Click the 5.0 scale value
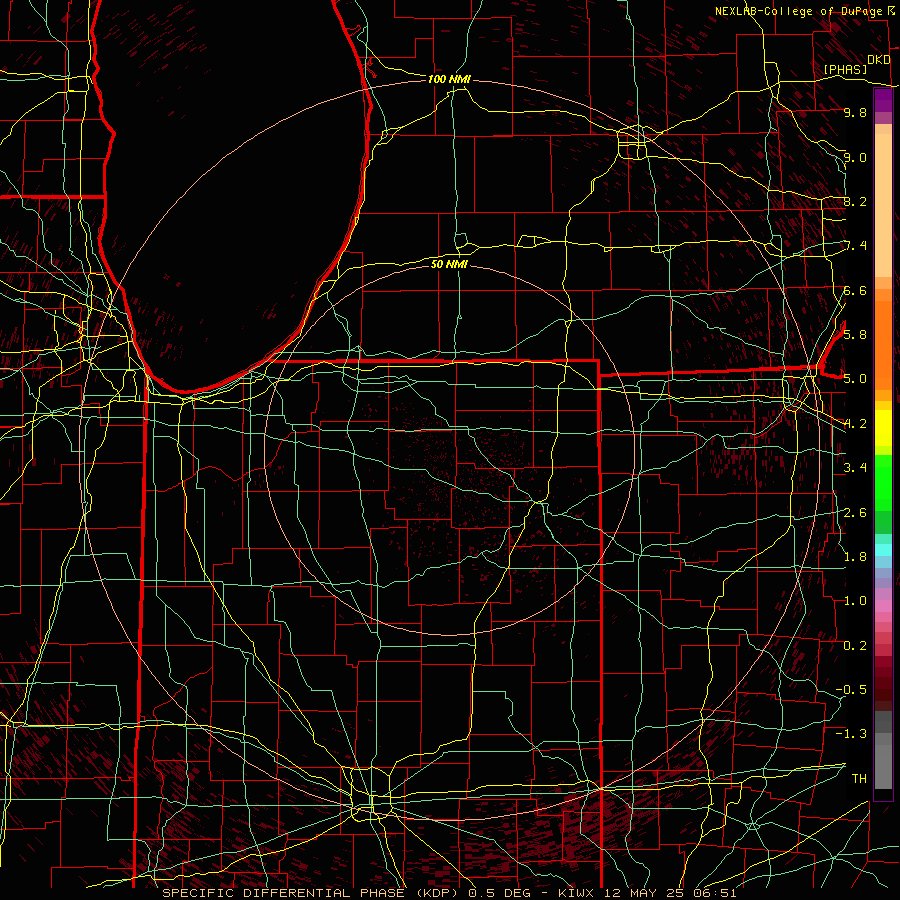The image size is (900, 900). (x=855, y=379)
